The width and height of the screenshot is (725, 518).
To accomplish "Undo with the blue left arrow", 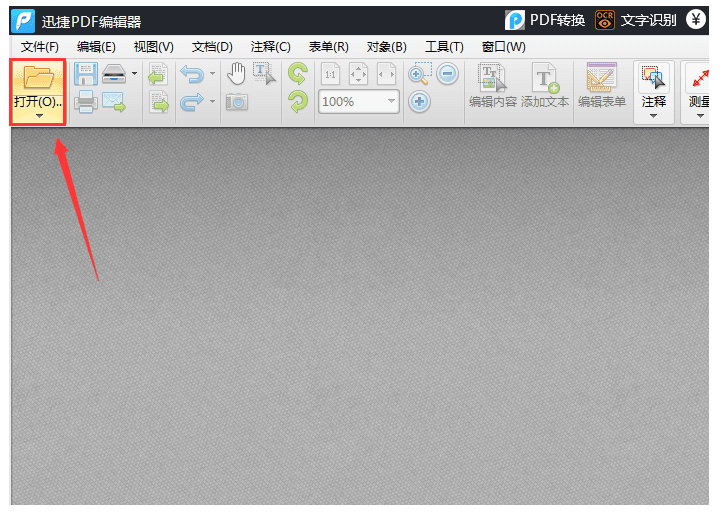I will [192, 74].
